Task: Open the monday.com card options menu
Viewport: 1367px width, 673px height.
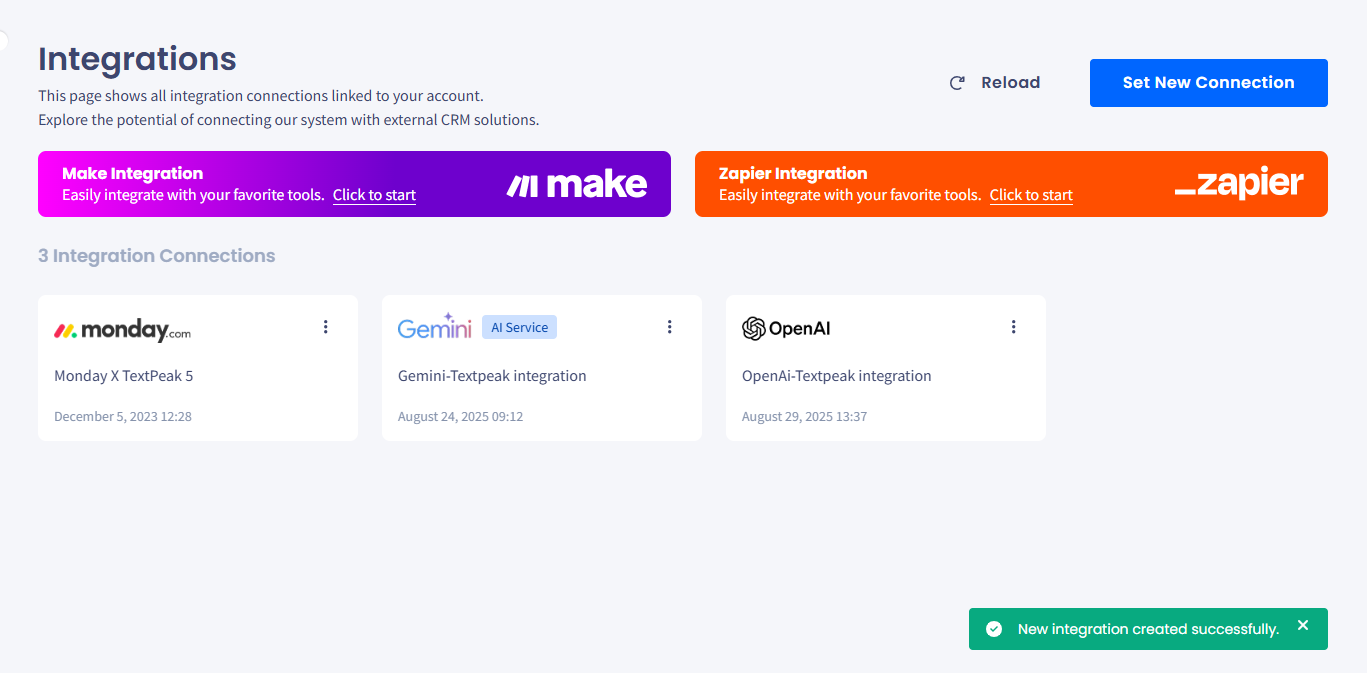Action: [x=326, y=327]
